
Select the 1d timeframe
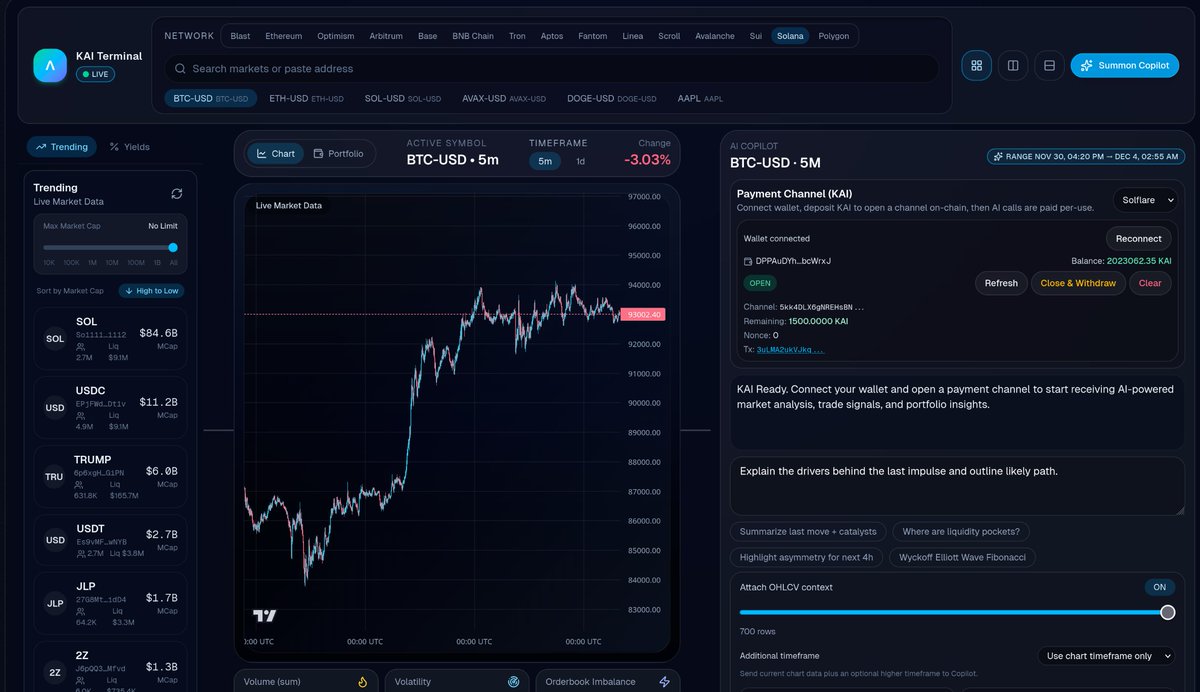[x=581, y=161]
